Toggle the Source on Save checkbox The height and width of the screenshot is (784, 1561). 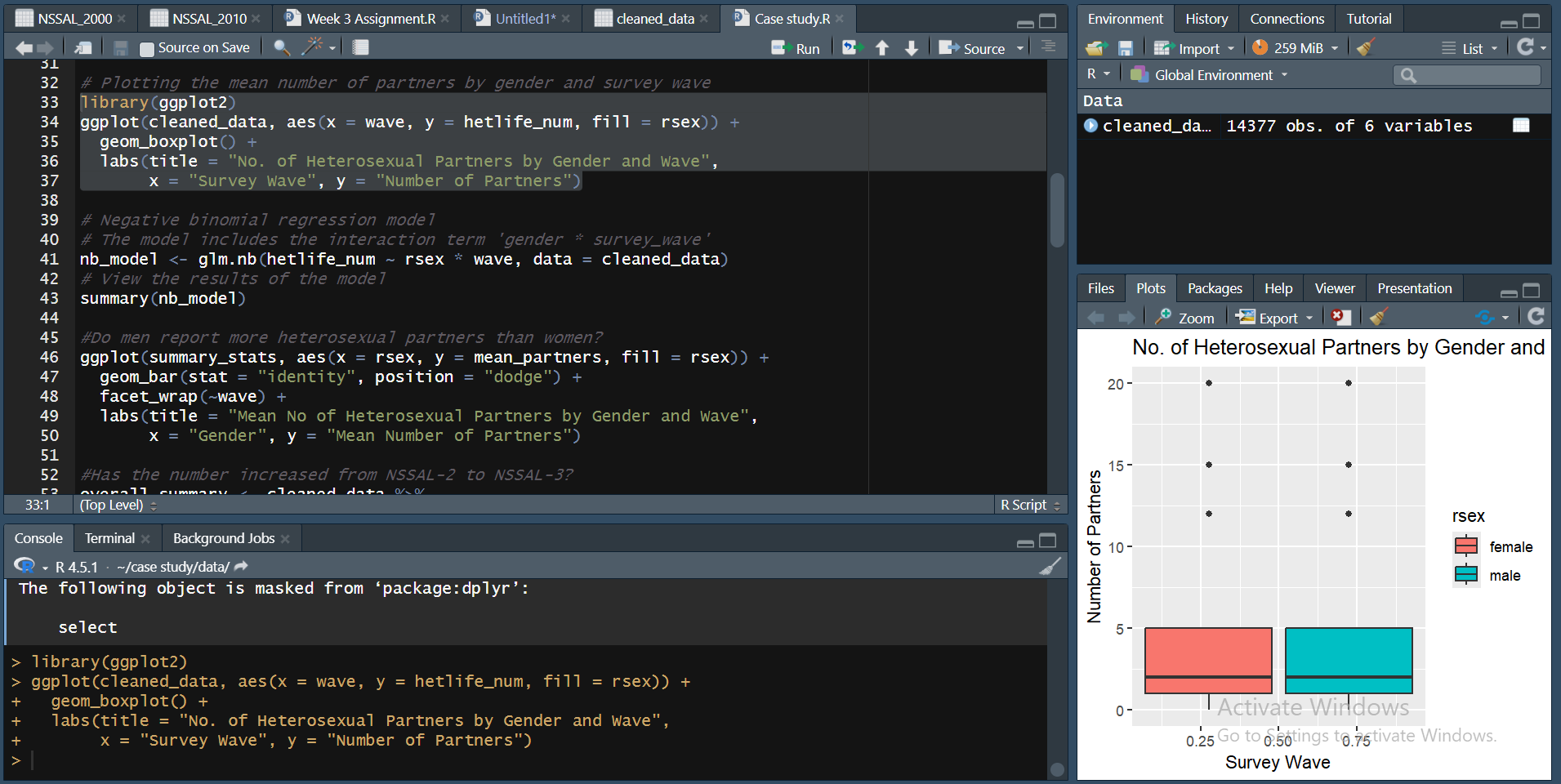pyautogui.click(x=147, y=49)
